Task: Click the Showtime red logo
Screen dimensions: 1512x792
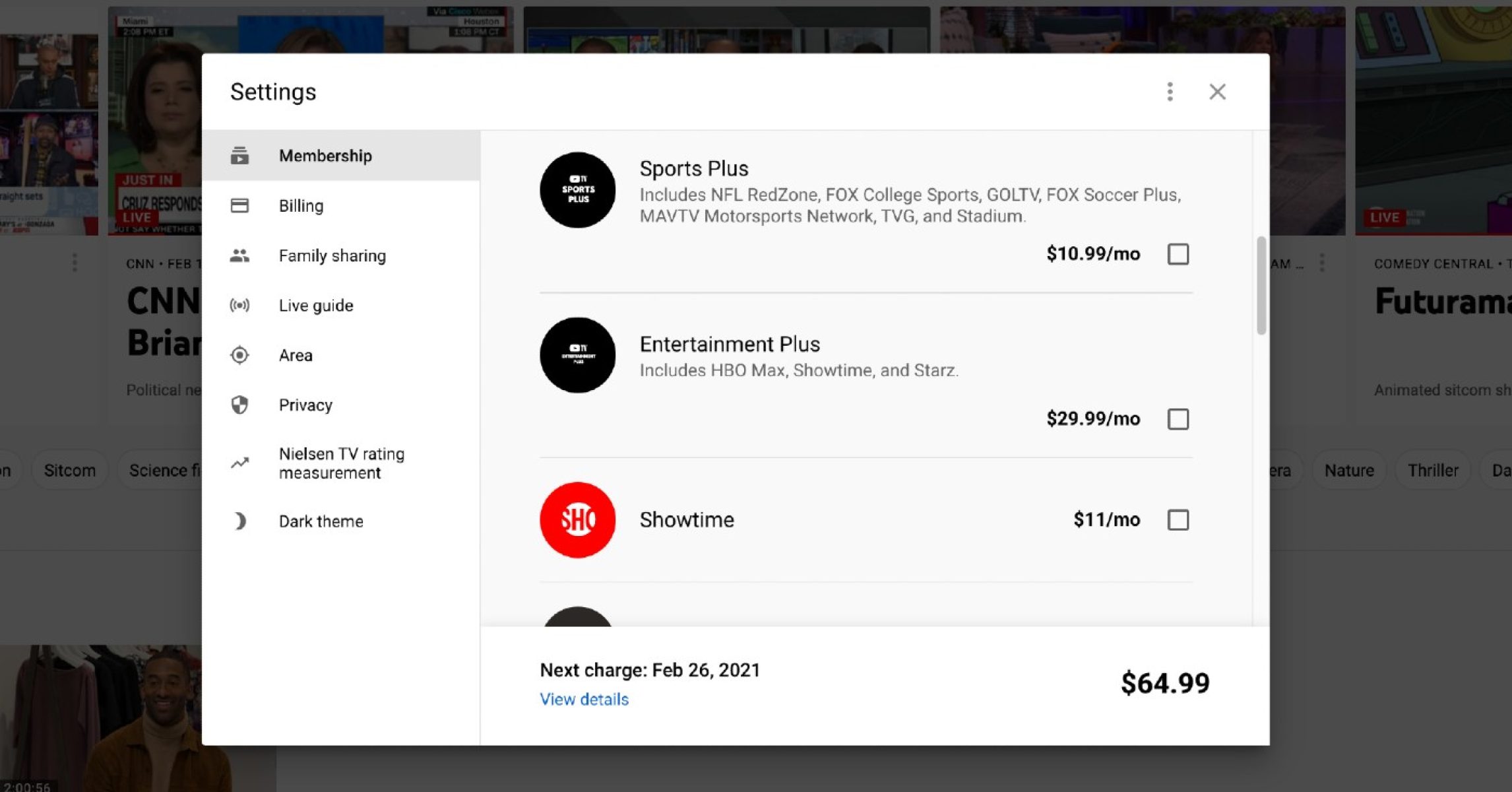Action: click(577, 520)
